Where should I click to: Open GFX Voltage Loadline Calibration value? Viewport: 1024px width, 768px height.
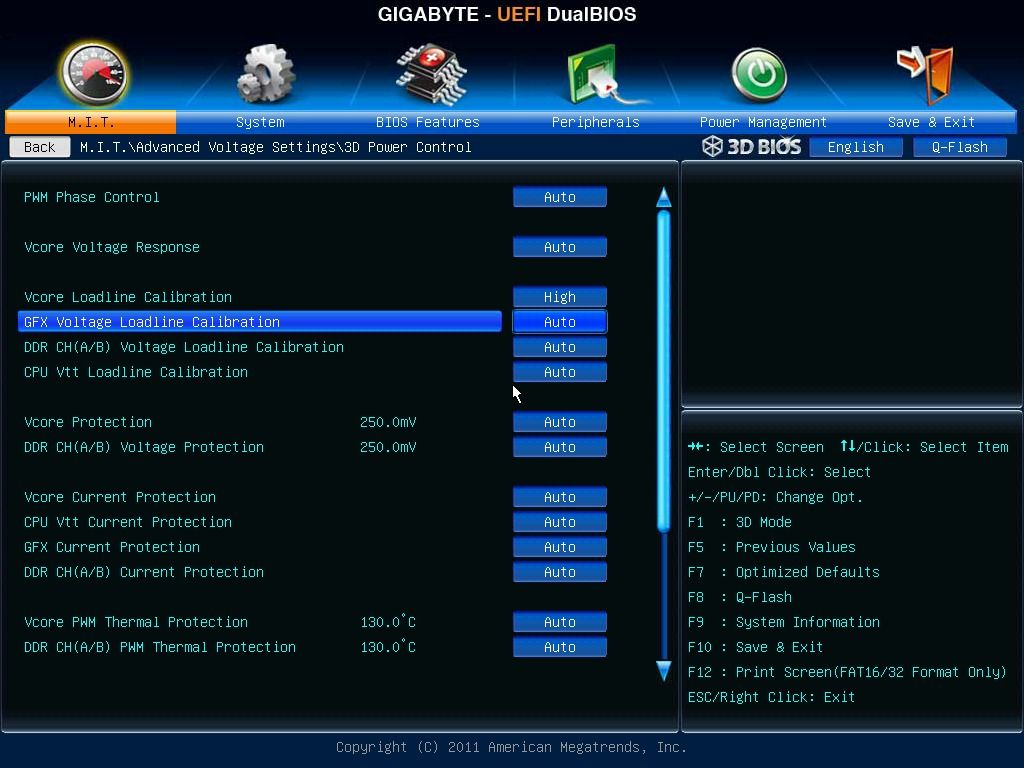pos(560,322)
